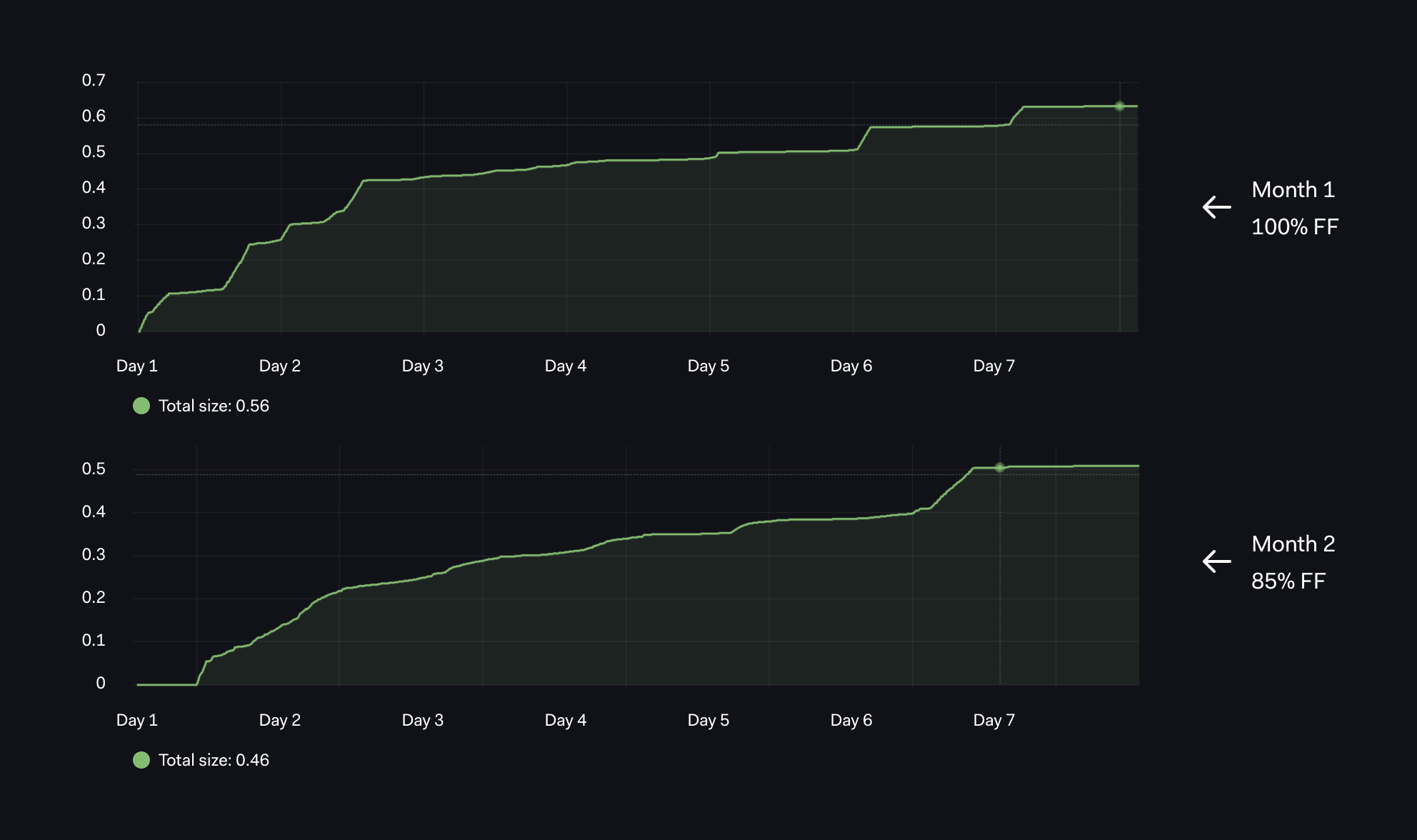Click the highlighted data point on bottom chart line
This screenshot has width=1417, height=840.
tap(999, 467)
